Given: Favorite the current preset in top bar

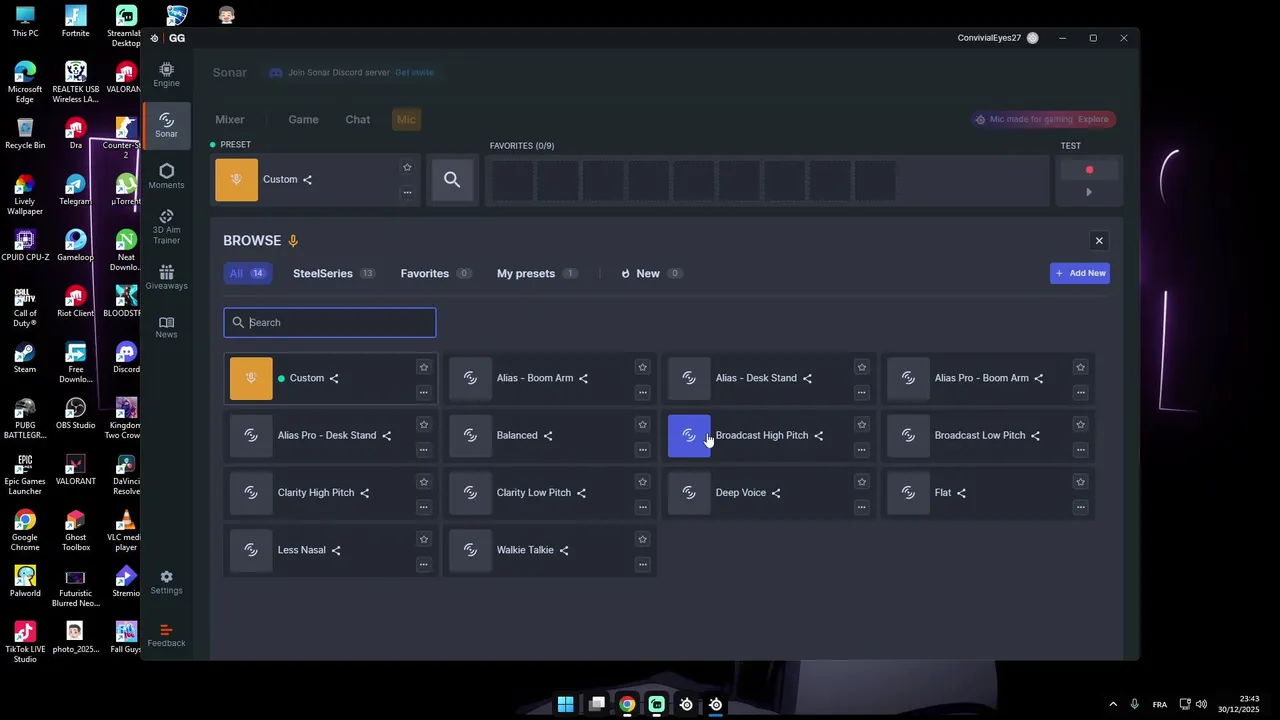Looking at the screenshot, I should click(x=407, y=167).
